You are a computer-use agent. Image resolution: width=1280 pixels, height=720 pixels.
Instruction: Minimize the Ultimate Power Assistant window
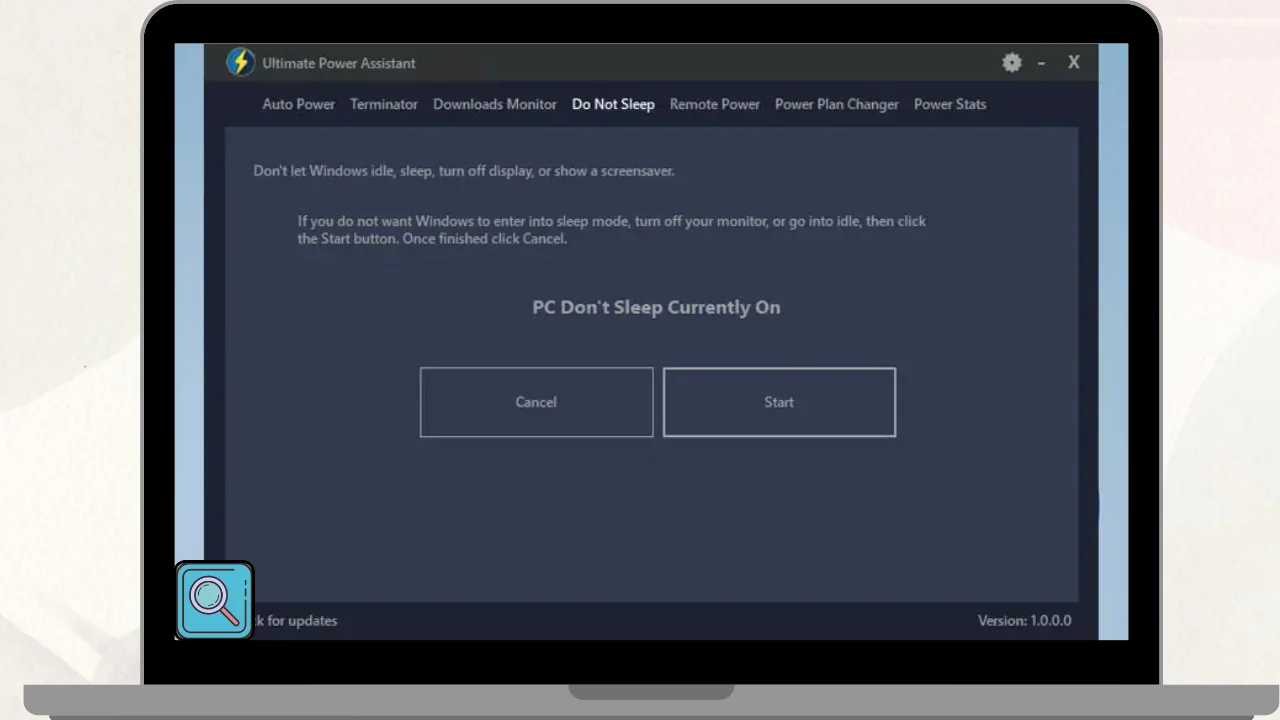(x=1041, y=63)
